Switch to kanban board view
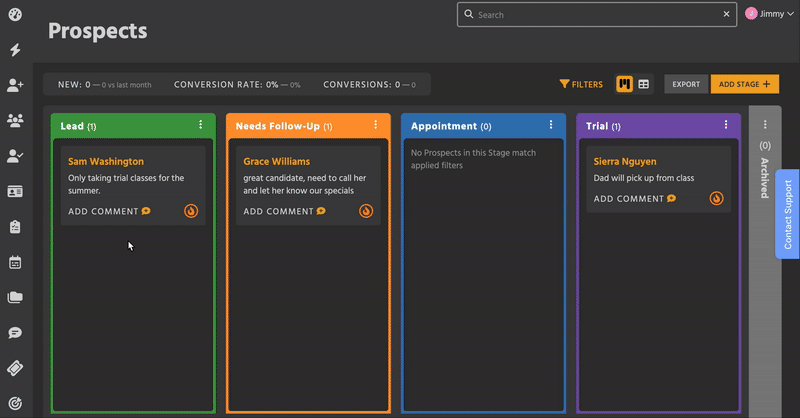 click(624, 84)
